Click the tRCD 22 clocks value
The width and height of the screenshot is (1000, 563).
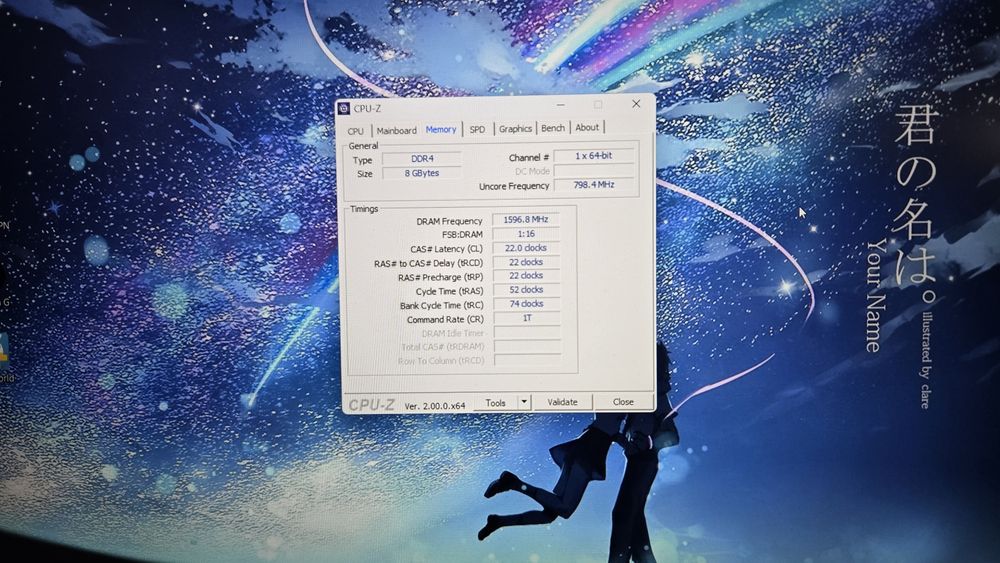(526, 262)
